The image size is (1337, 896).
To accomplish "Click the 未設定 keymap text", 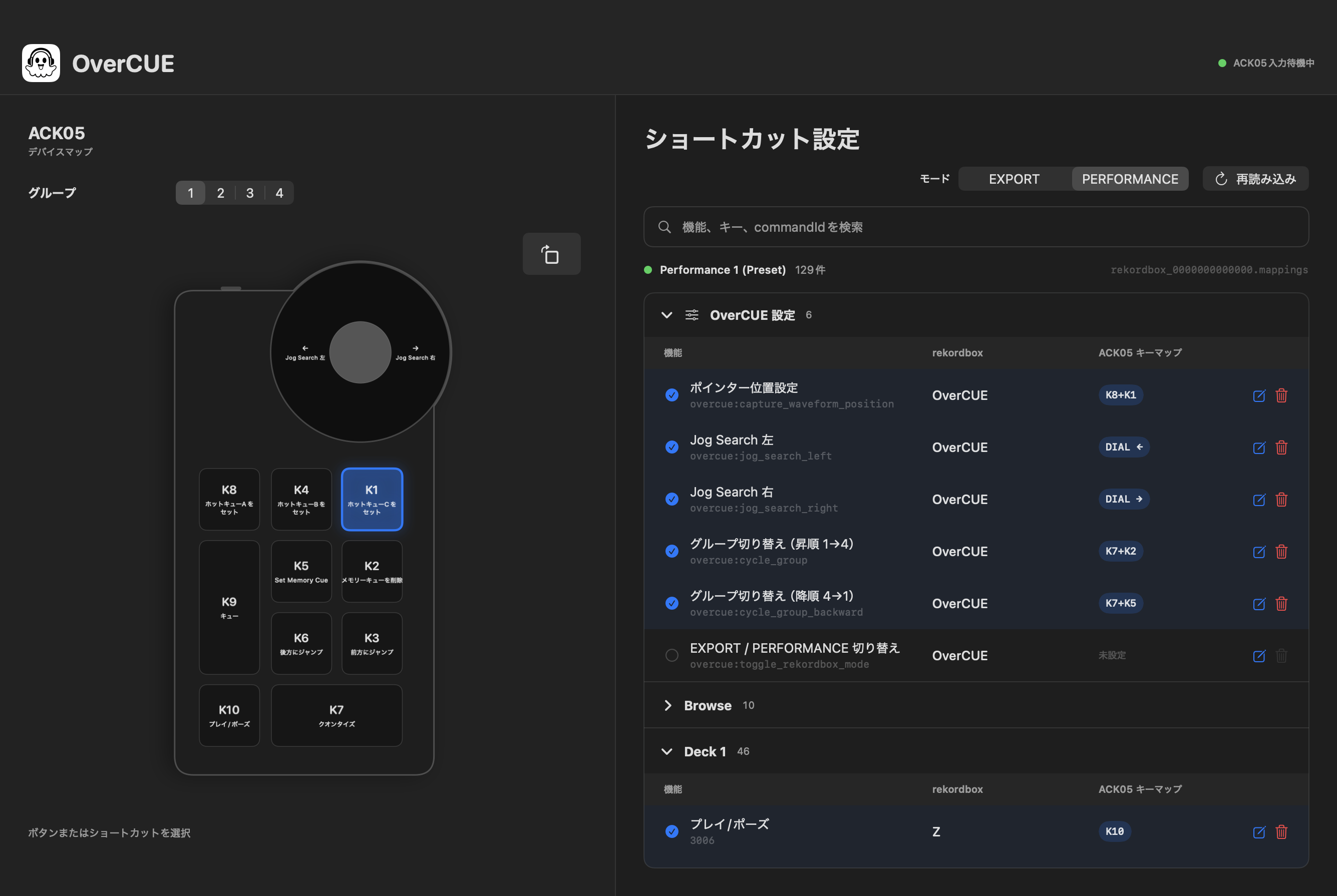I will click(x=1112, y=655).
